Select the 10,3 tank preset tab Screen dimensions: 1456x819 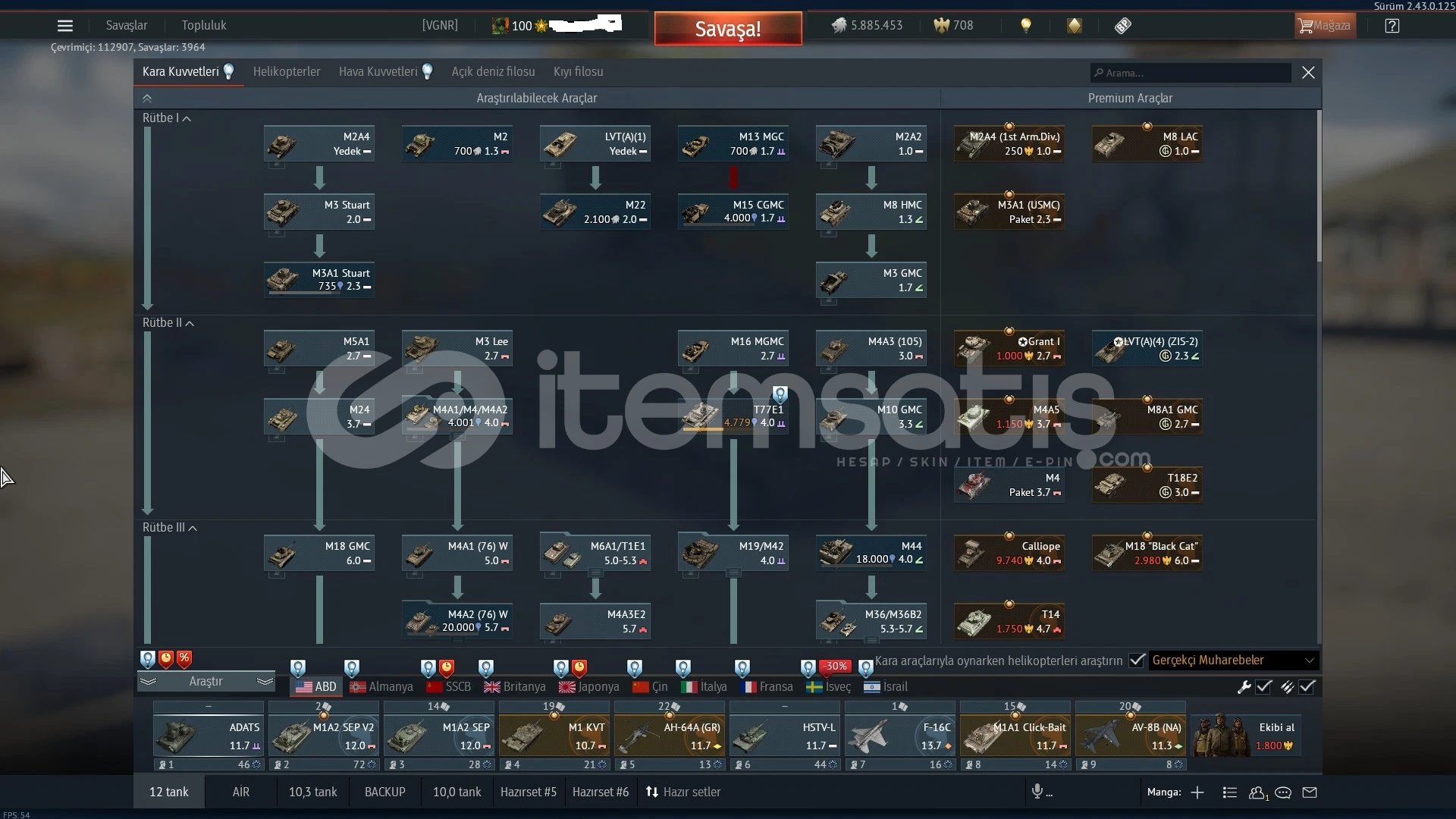[312, 792]
